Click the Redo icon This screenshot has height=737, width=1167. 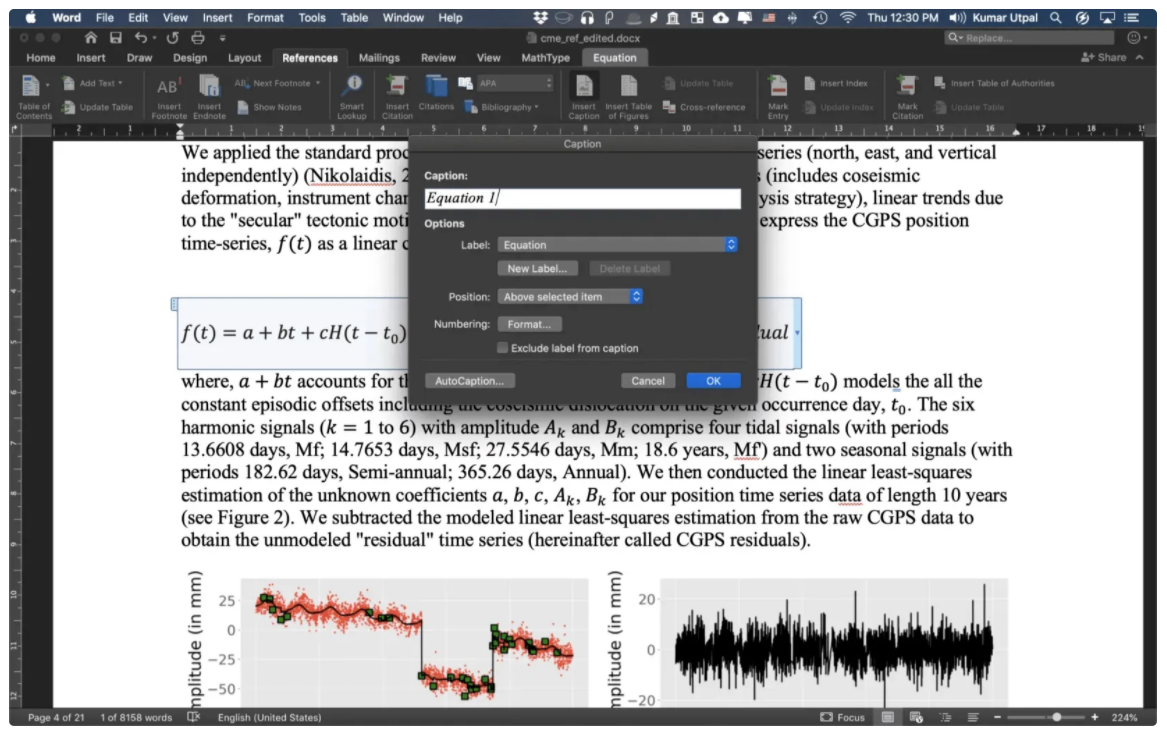point(173,37)
